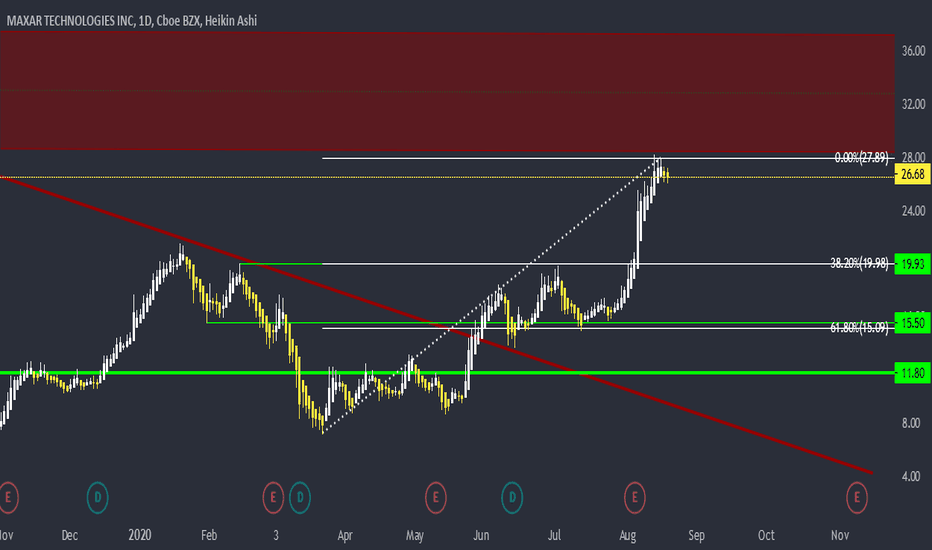The width and height of the screenshot is (932, 550).
Task: Click the green 11.80 price label
Action: pos(912,373)
